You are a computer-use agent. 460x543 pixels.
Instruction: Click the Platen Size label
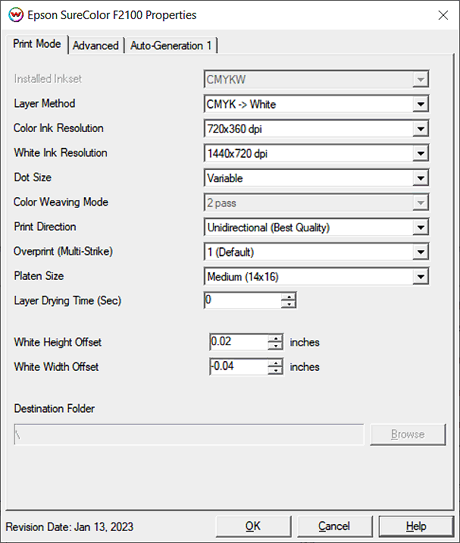(x=39, y=276)
